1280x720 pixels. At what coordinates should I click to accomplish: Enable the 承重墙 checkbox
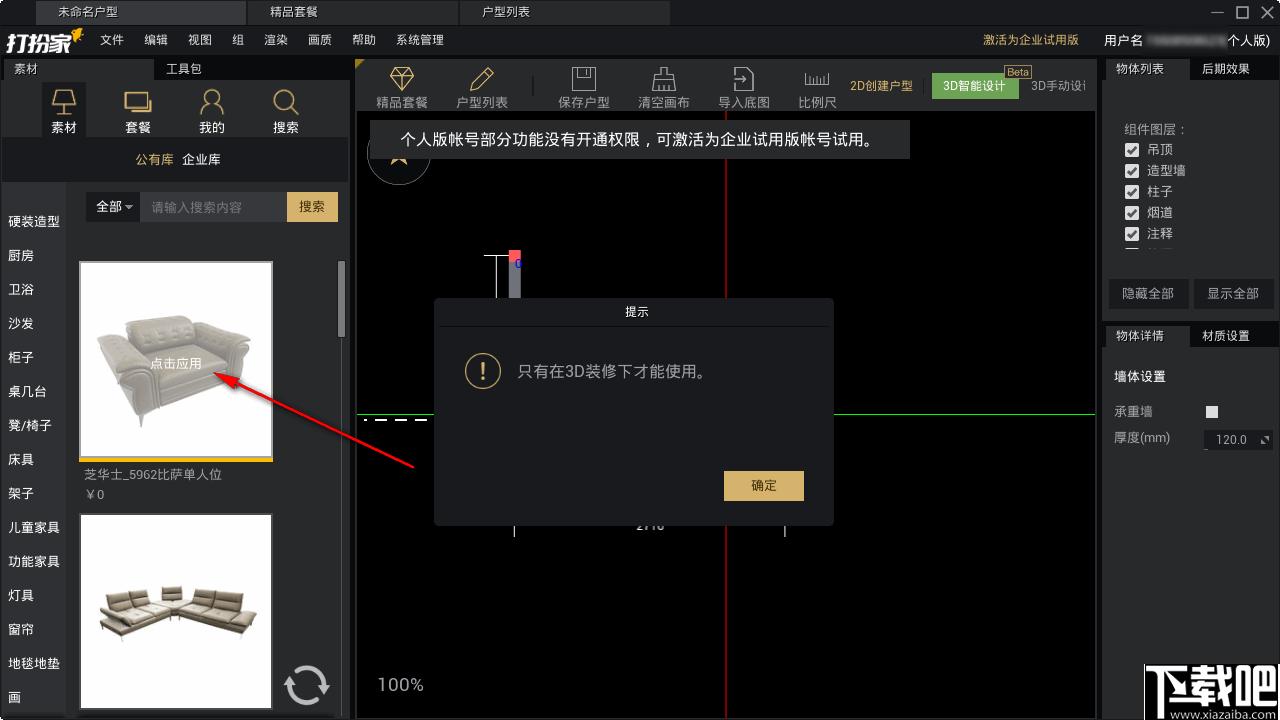pos(1212,412)
